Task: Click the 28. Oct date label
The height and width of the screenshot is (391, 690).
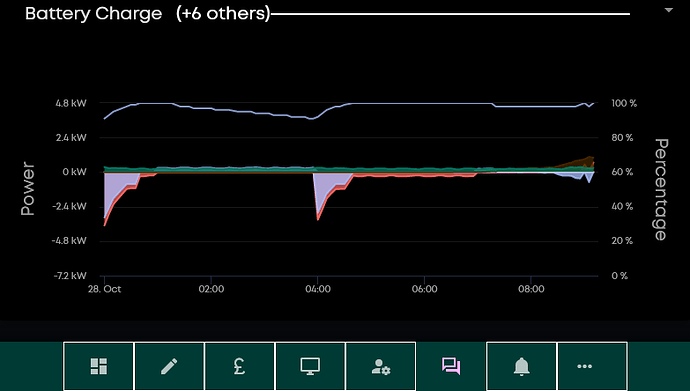Action: (104, 289)
